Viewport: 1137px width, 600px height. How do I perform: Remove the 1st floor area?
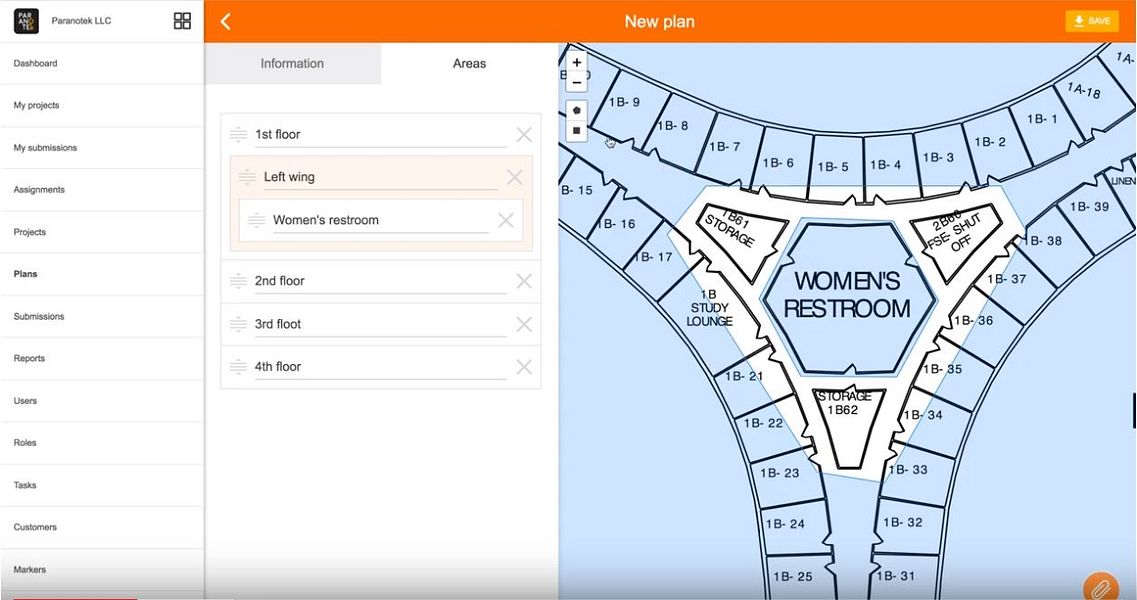[524, 134]
